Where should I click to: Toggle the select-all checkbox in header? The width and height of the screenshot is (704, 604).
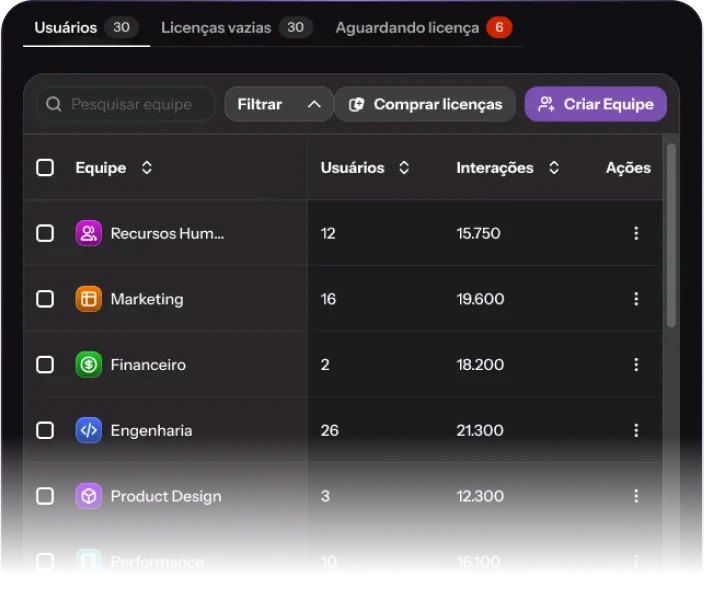click(45, 168)
